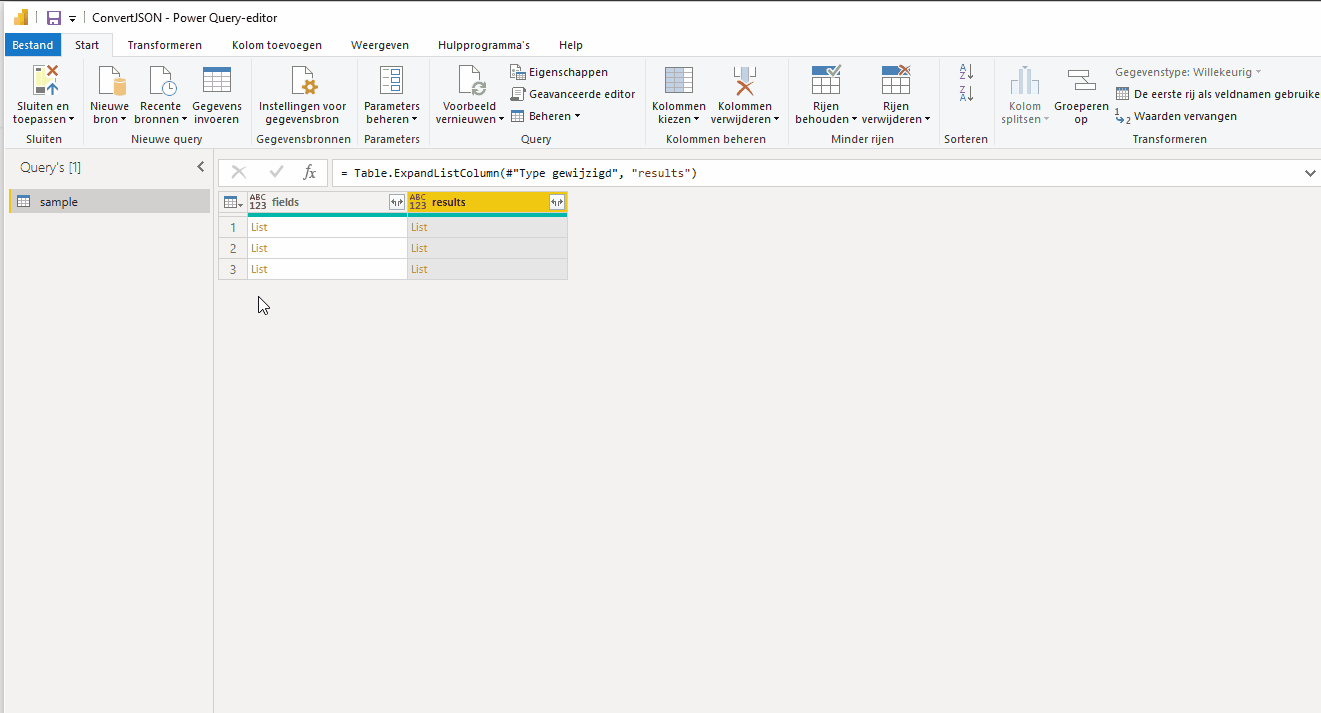Click Kolommen kiezen icon

(x=679, y=81)
